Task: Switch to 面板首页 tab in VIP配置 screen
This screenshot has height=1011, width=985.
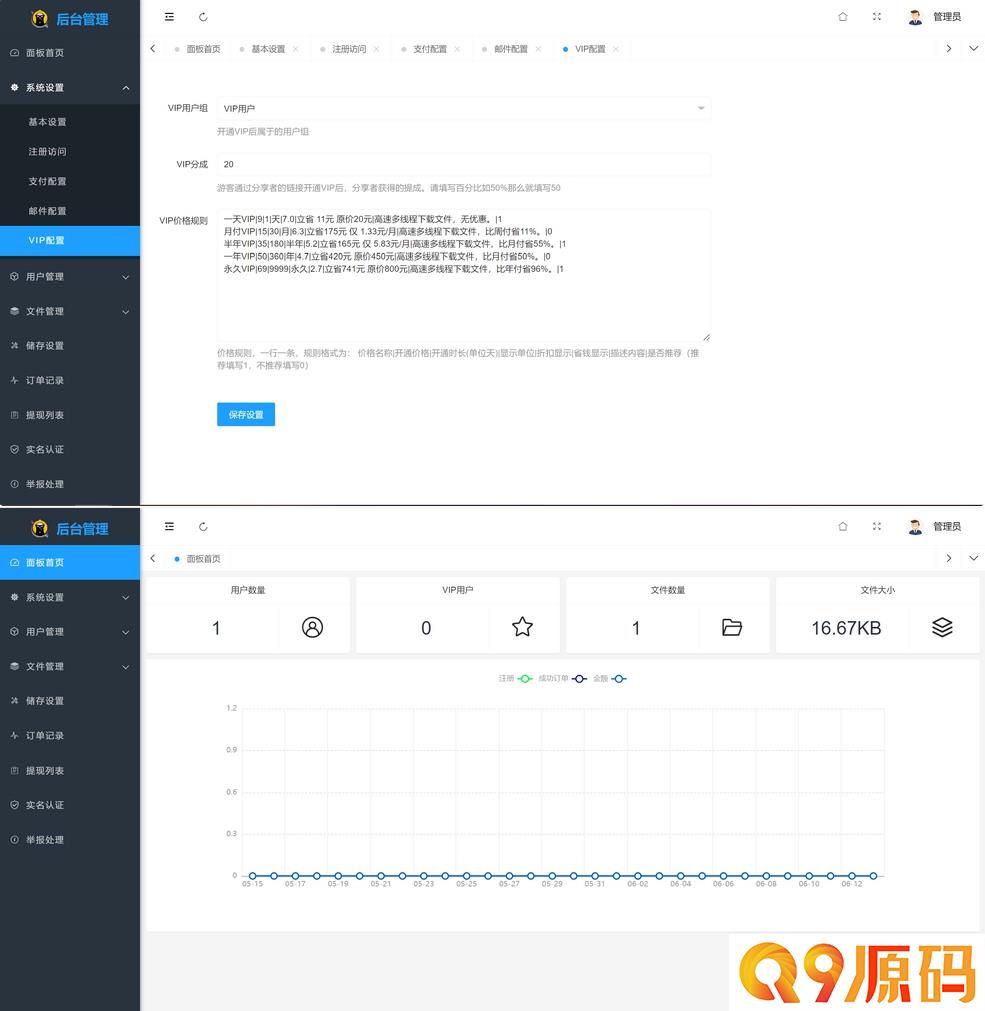Action: pos(197,49)
